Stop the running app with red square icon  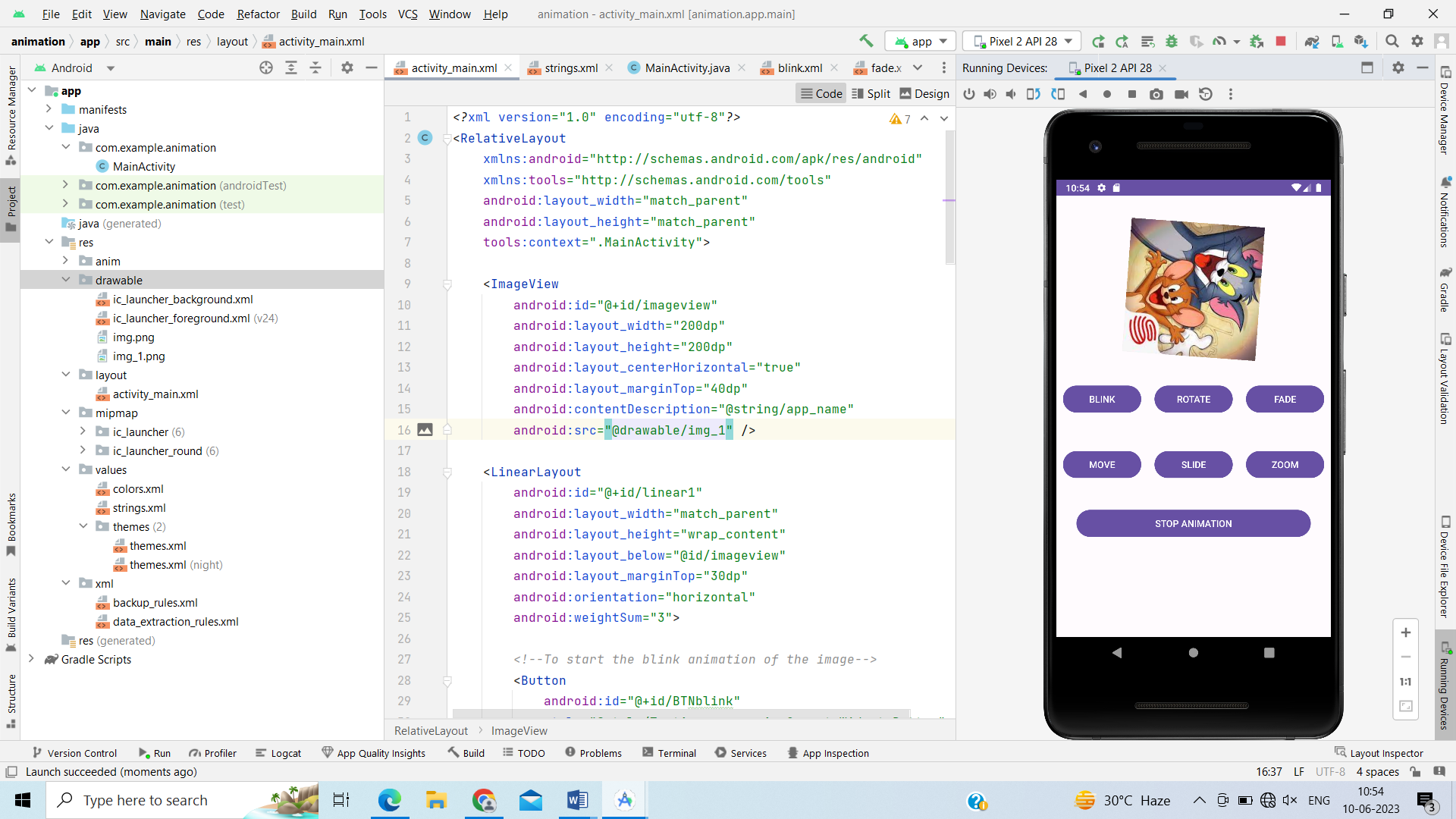coord(1281,41)
